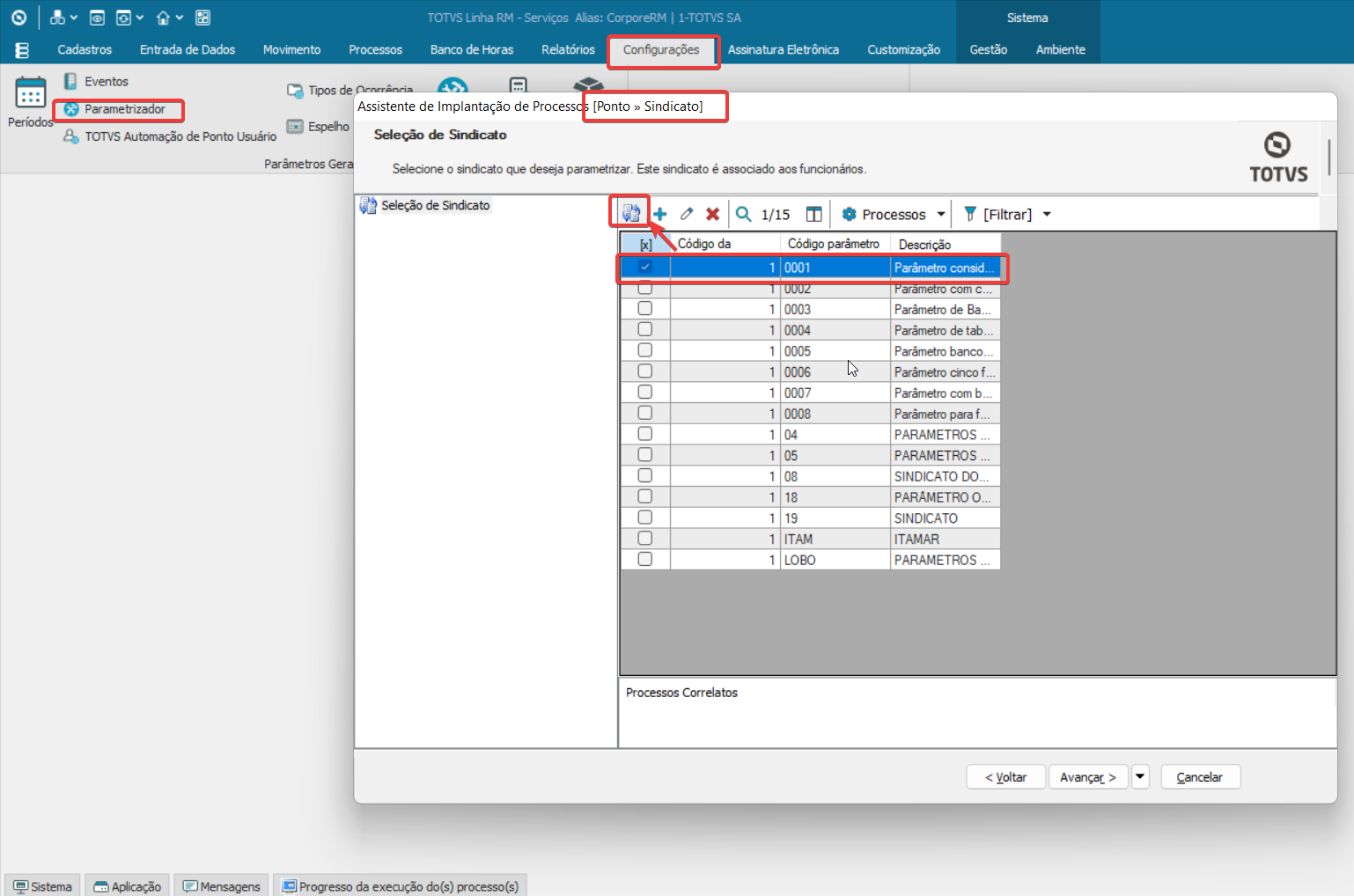Expand the modules icon dropdown arrow in title bar
This screenshot has height=896, width=1354.
tap(74, 18)
